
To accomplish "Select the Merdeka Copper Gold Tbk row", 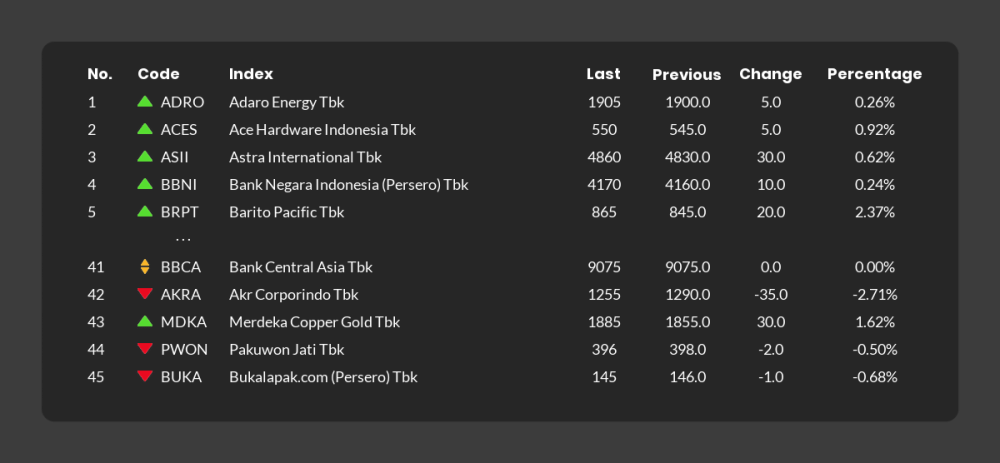I will [314, 322].
